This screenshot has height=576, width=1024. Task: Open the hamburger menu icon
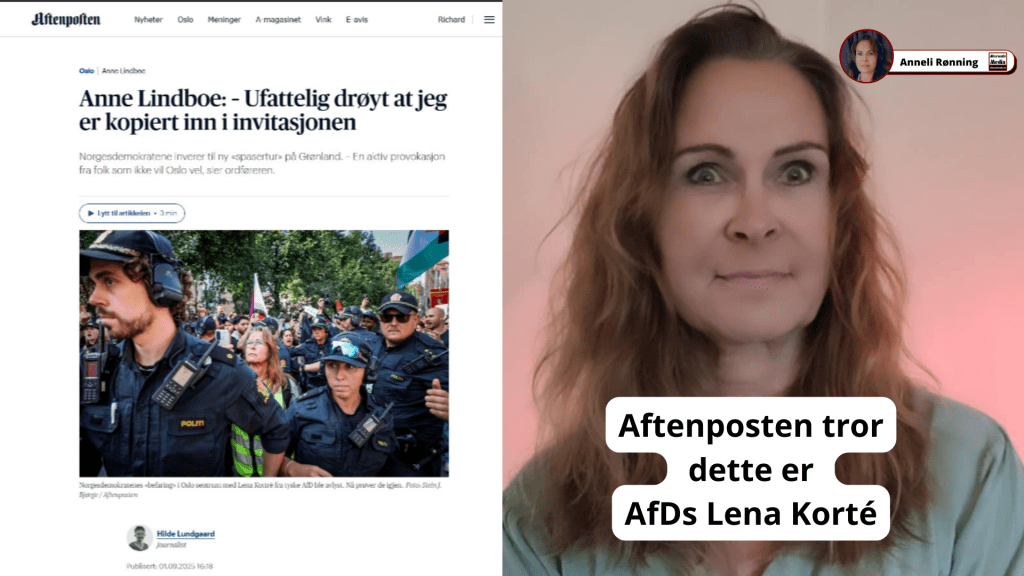pos(489,20)
